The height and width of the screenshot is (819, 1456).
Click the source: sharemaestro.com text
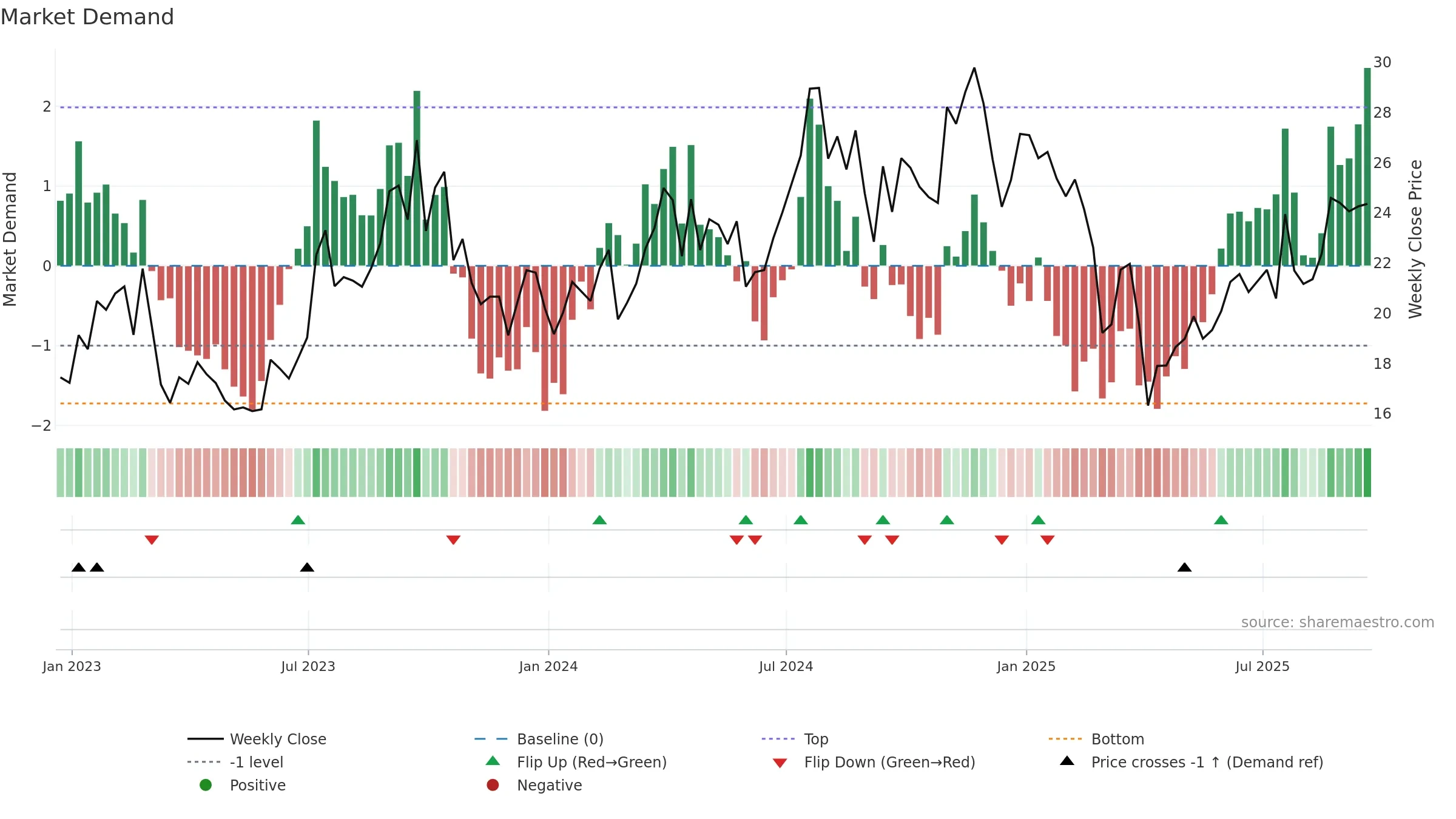coord(1338,622)
